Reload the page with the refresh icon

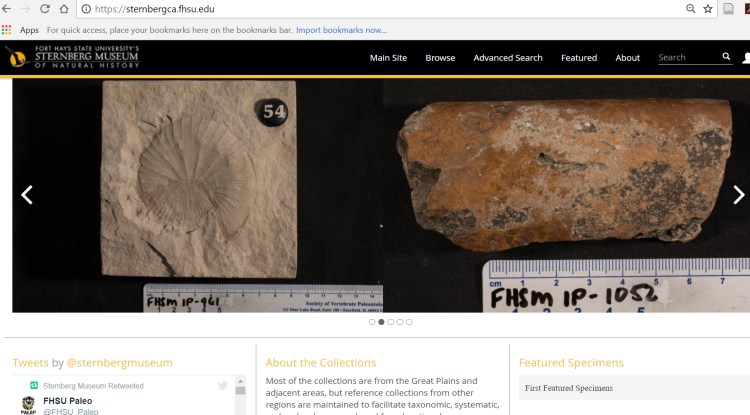coord(44,9)
